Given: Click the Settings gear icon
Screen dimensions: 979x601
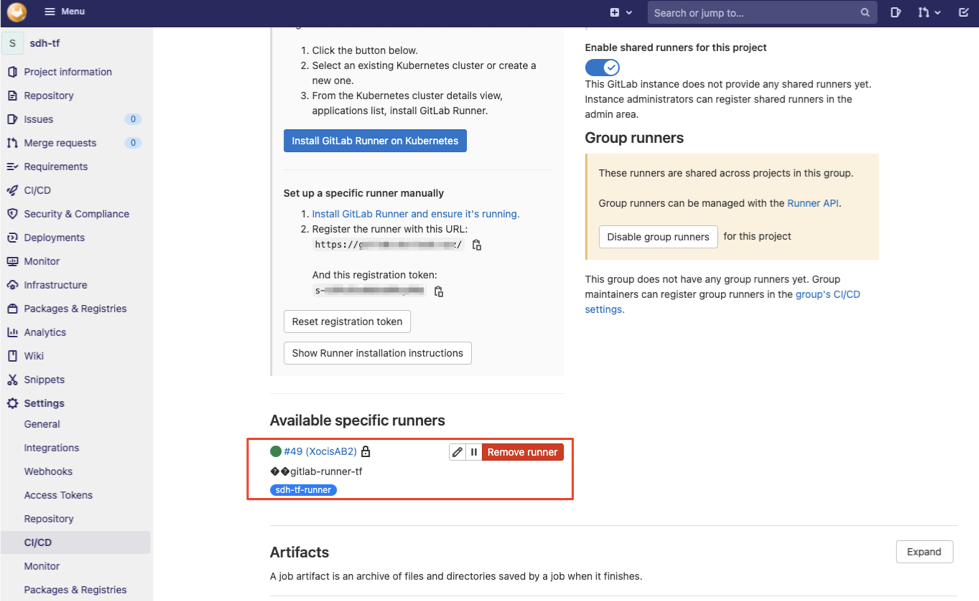Looking at the screenshot, I should (12, 403).
